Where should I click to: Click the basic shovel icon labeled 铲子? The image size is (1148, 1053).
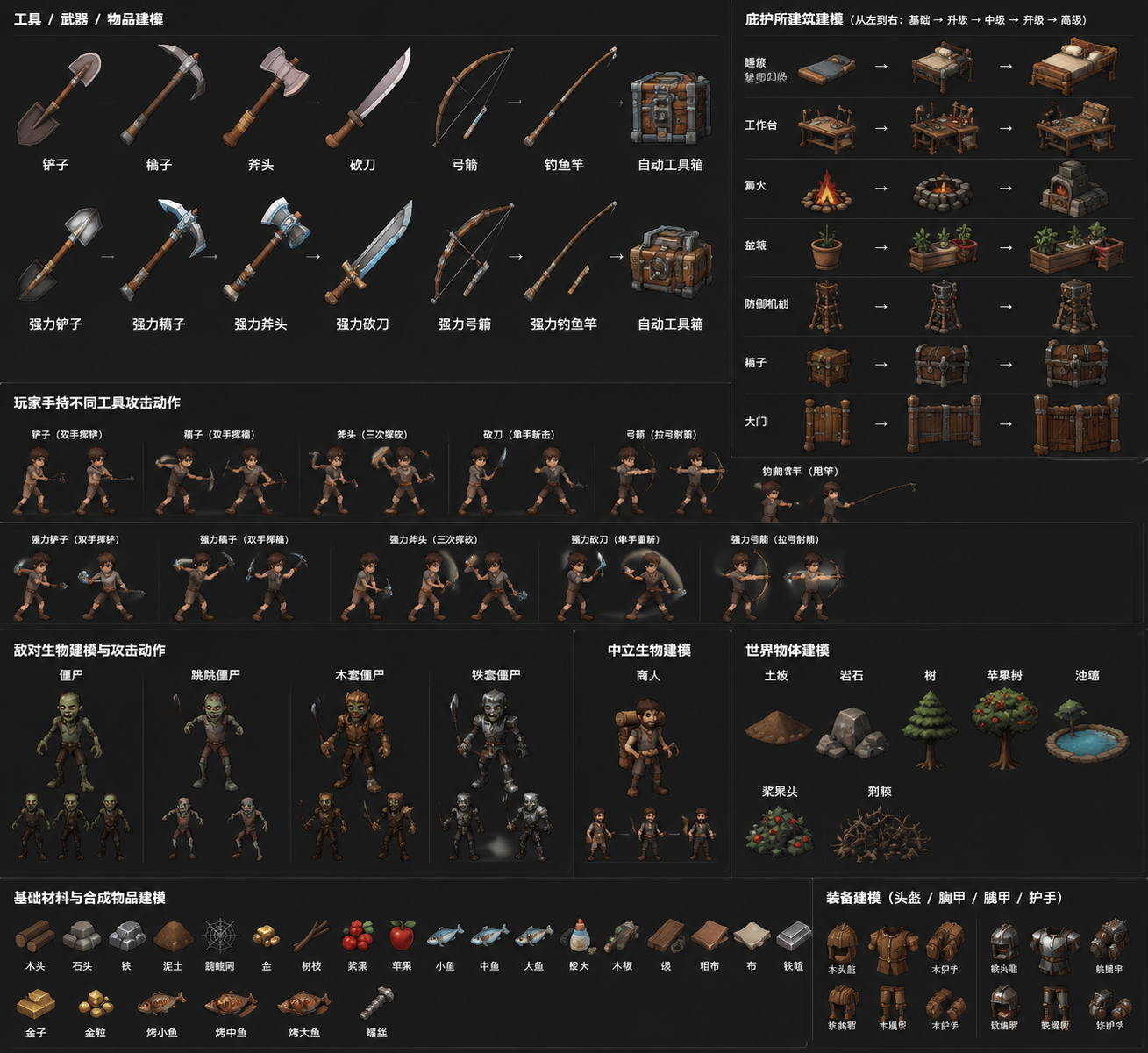[x=58, y=98]
